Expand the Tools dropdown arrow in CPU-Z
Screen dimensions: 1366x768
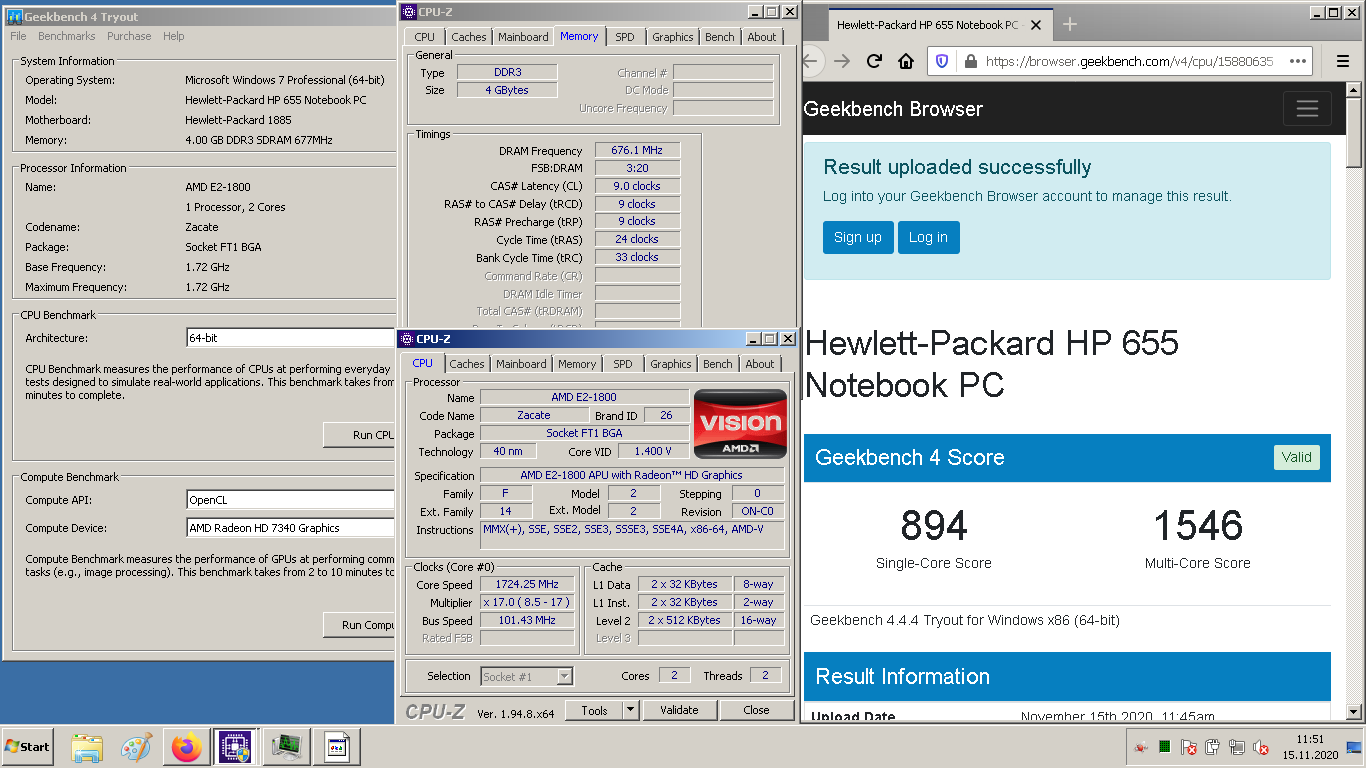pos(630,710)
